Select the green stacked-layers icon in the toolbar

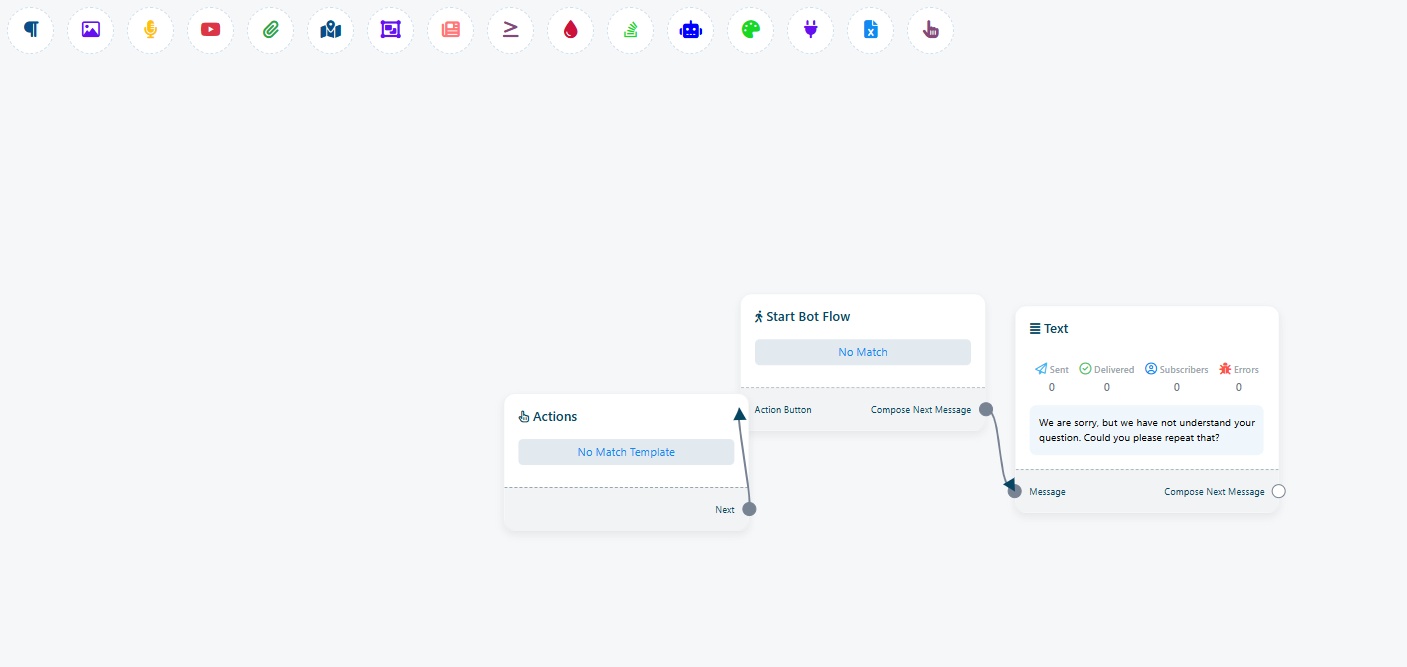(x=631, y=30)
